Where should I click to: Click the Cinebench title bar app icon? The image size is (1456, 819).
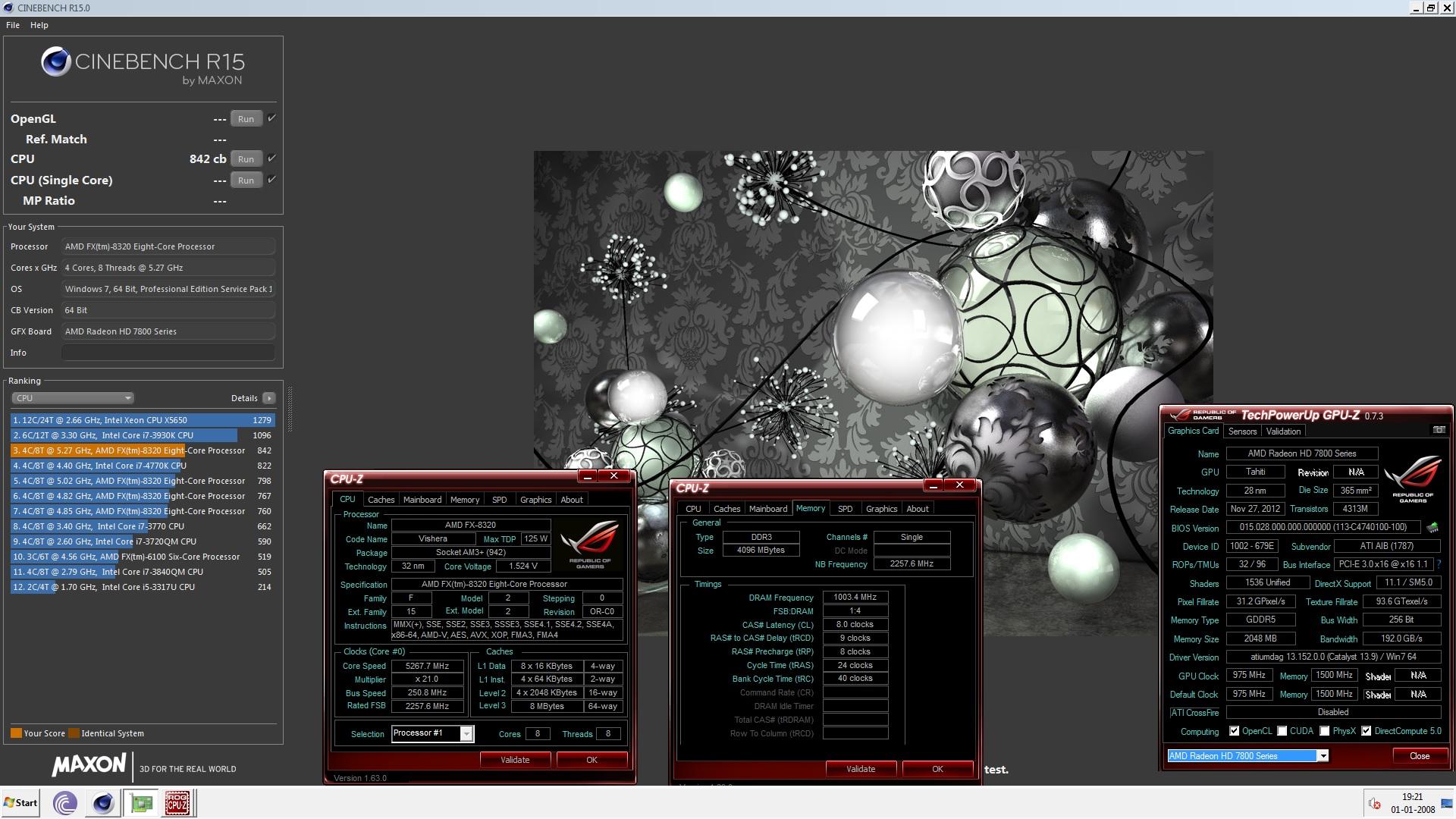8,8
